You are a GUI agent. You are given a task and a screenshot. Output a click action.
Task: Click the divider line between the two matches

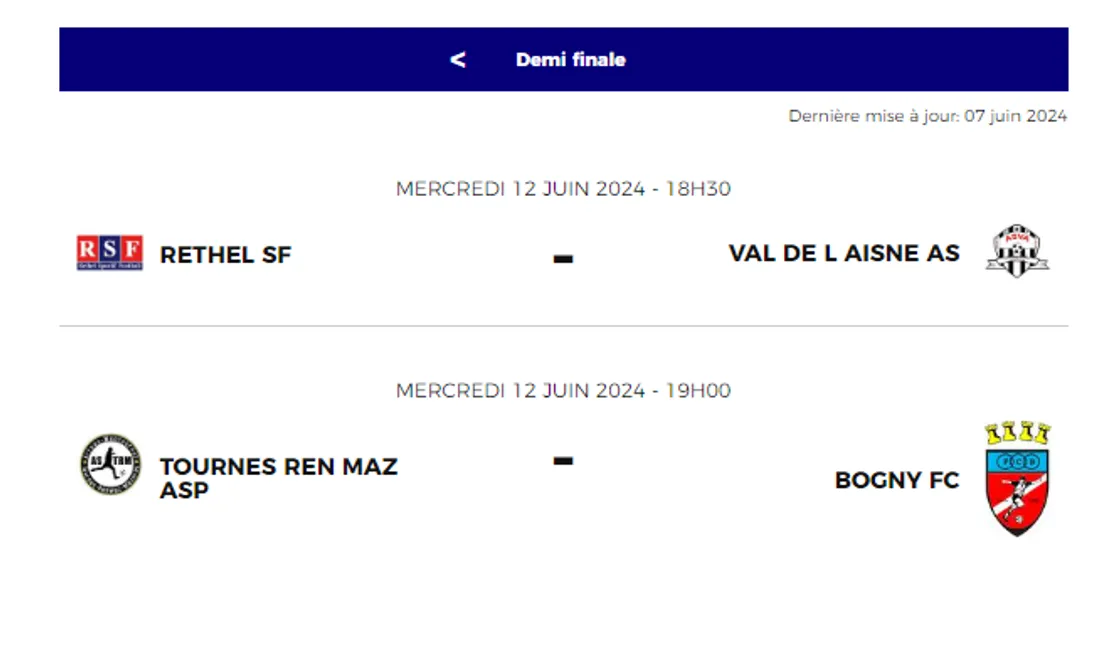coord(563,326)
